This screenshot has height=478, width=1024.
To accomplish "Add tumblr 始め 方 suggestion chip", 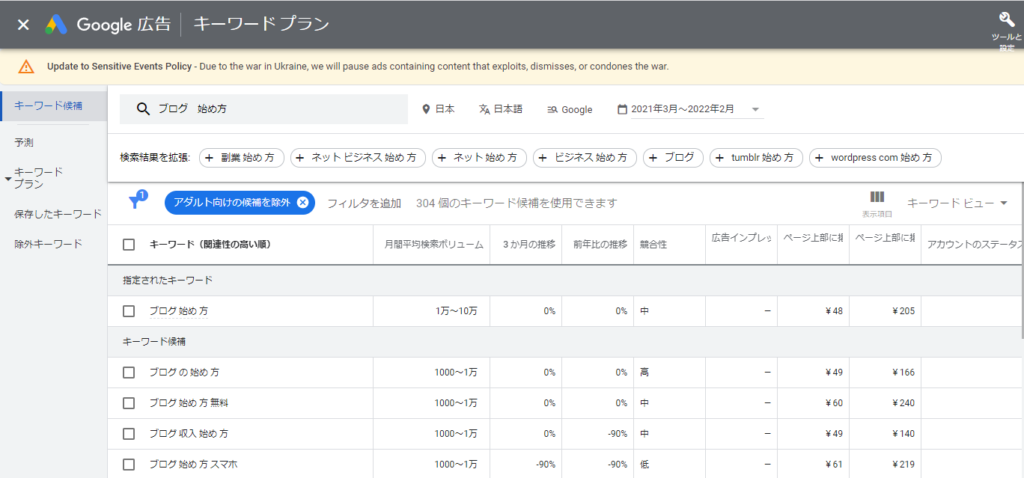I will coord(756,158).
